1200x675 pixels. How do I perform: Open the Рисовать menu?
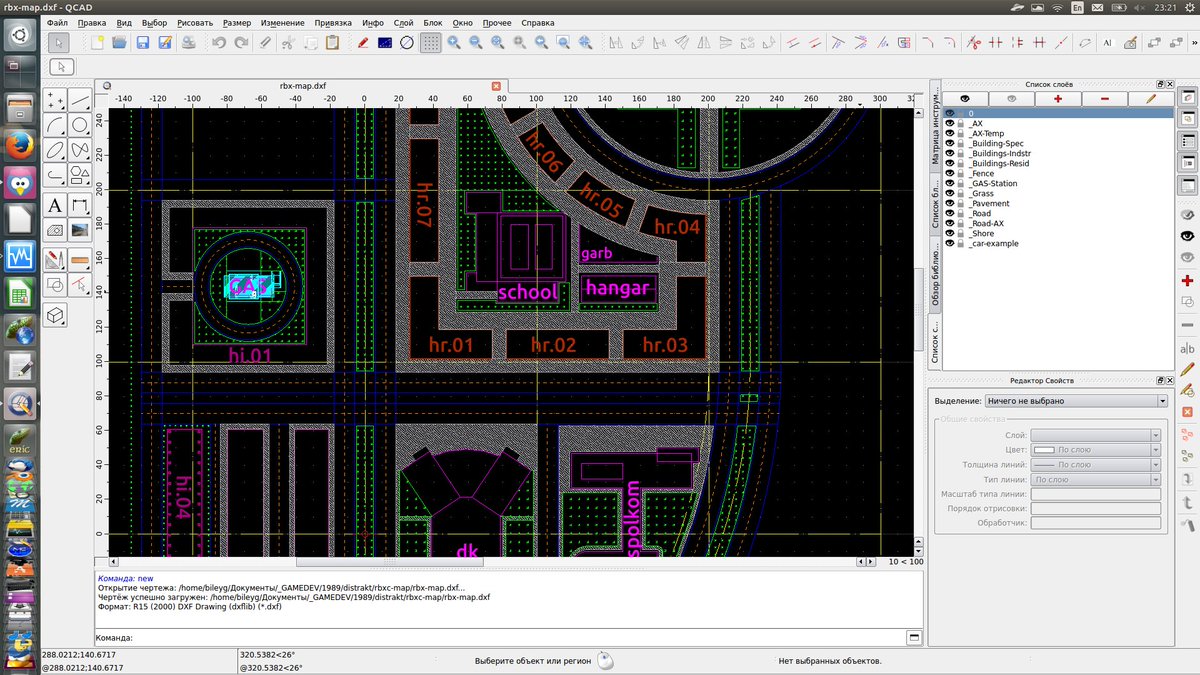pyautogui.click(x=194, y=22)
